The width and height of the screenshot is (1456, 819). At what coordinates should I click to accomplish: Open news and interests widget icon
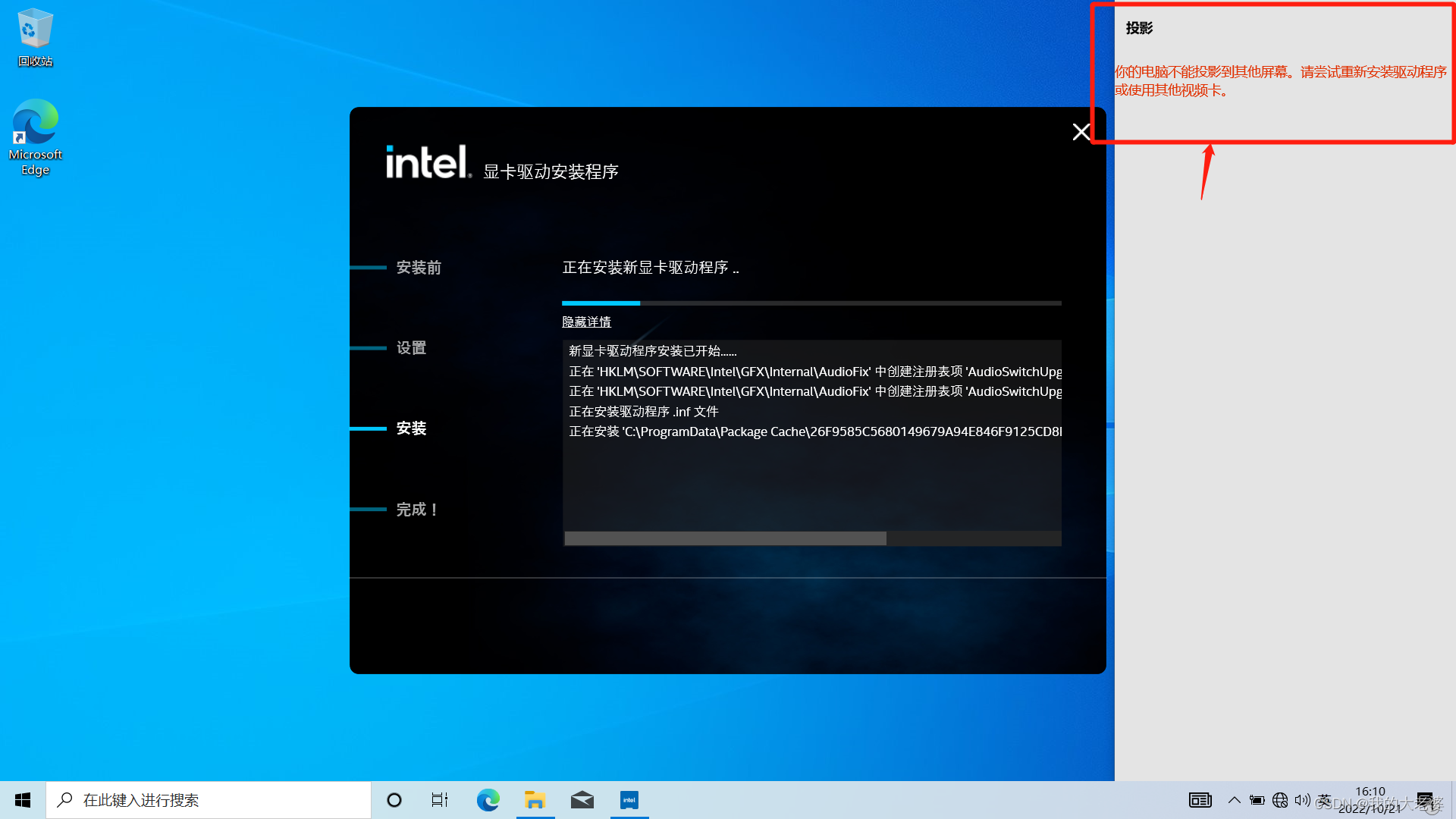tap(1200, 800)
